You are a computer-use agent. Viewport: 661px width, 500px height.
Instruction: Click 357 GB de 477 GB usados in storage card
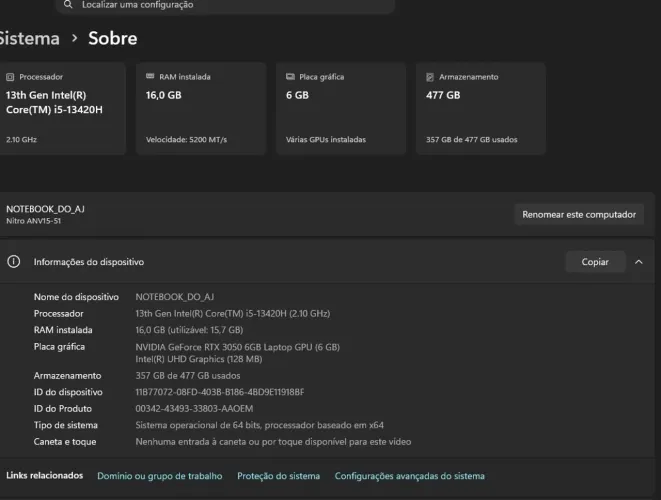471,140
